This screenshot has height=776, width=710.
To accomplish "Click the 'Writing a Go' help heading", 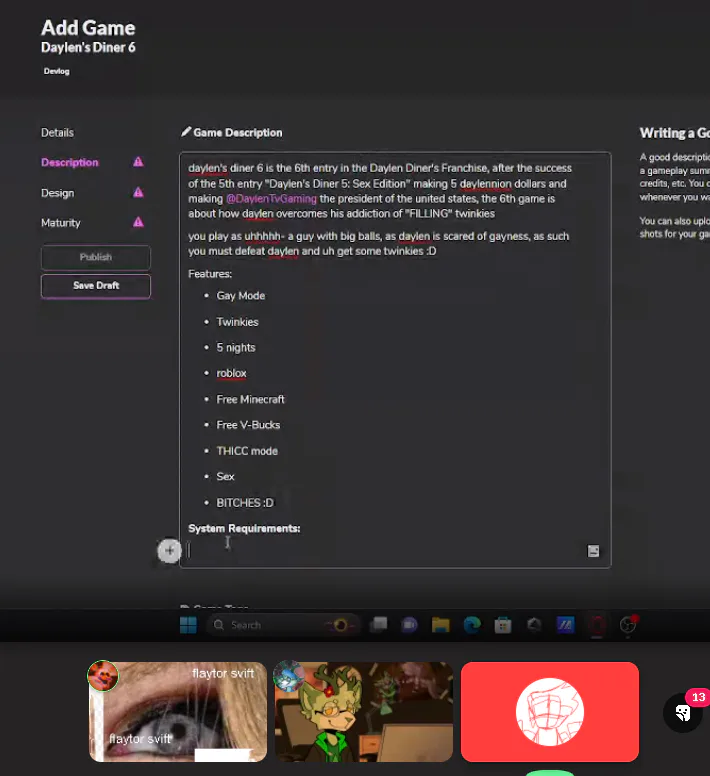I will 675,133.
